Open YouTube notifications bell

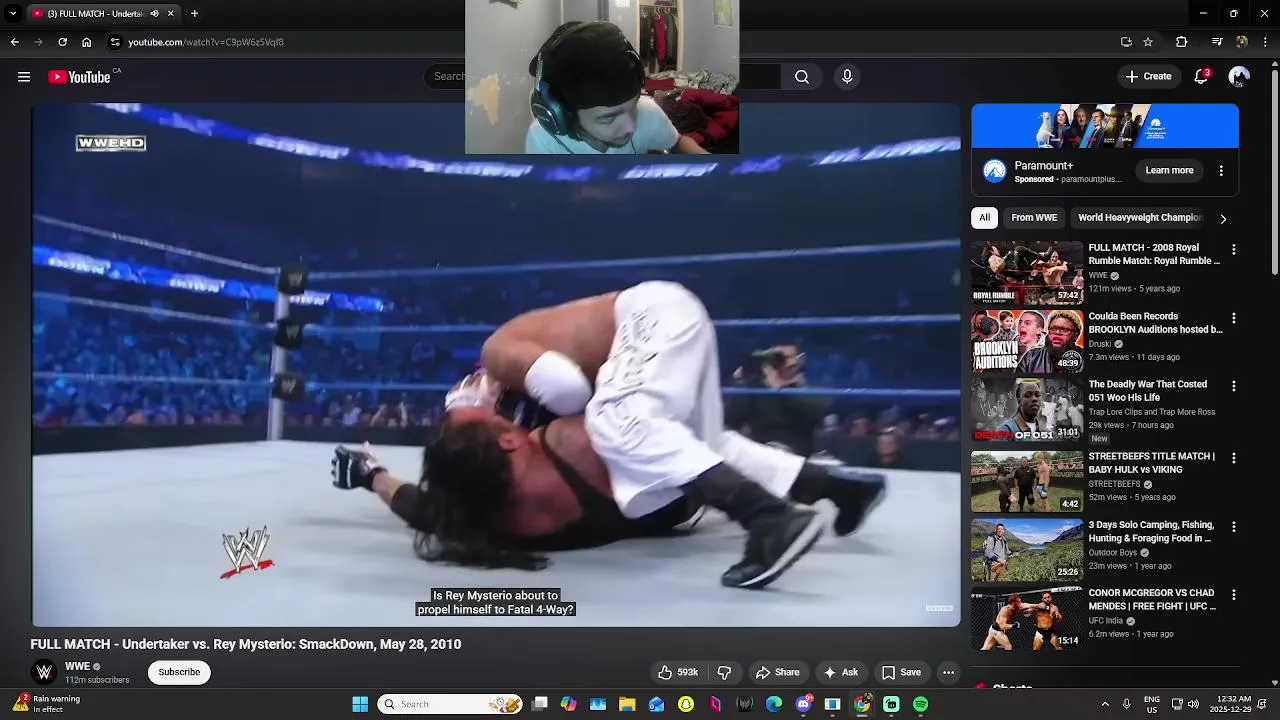pos(1201,77)
